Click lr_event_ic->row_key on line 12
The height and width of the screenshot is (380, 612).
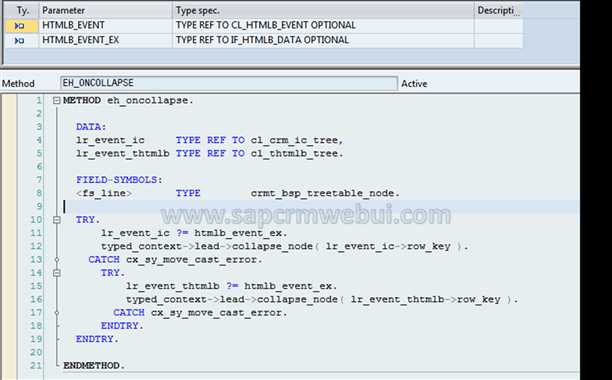click(x=388, y=246)
